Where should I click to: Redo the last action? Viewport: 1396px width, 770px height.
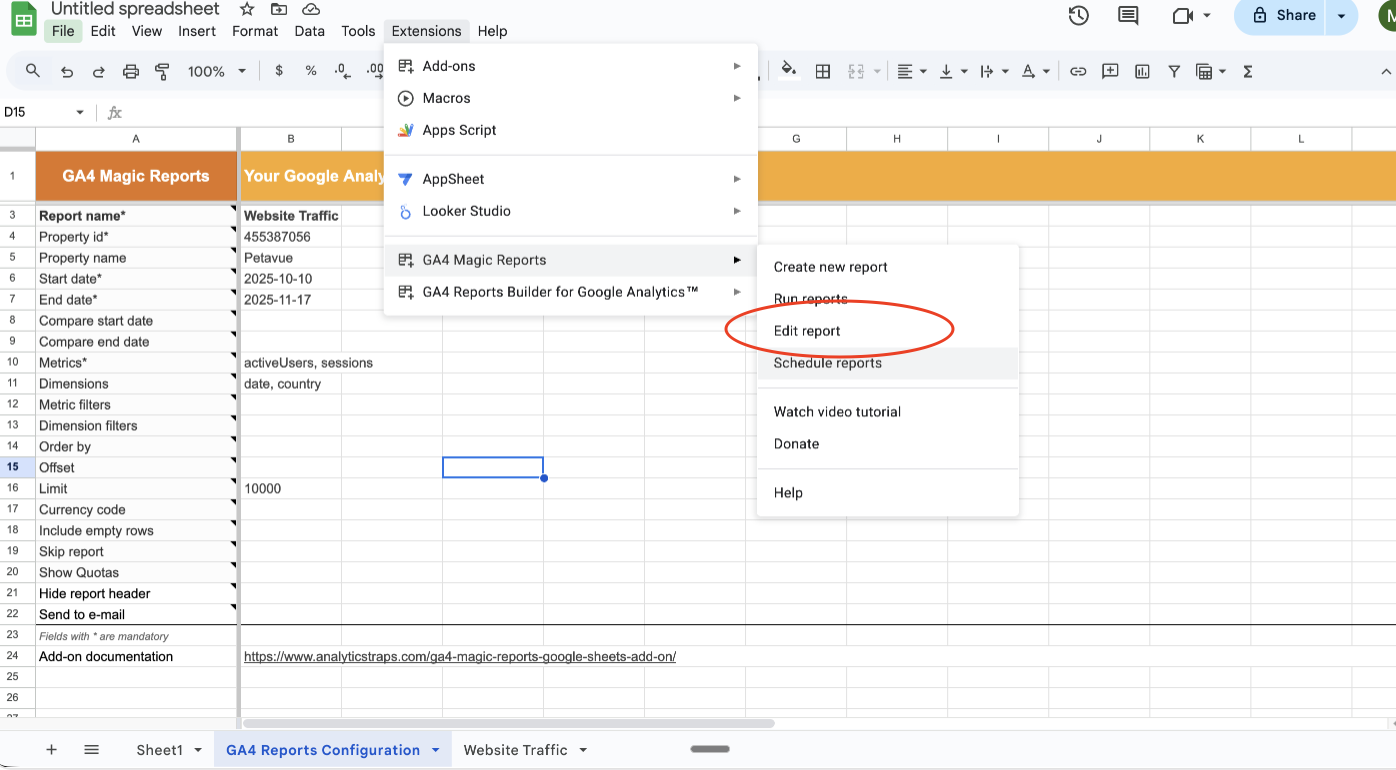pos(99,71)
